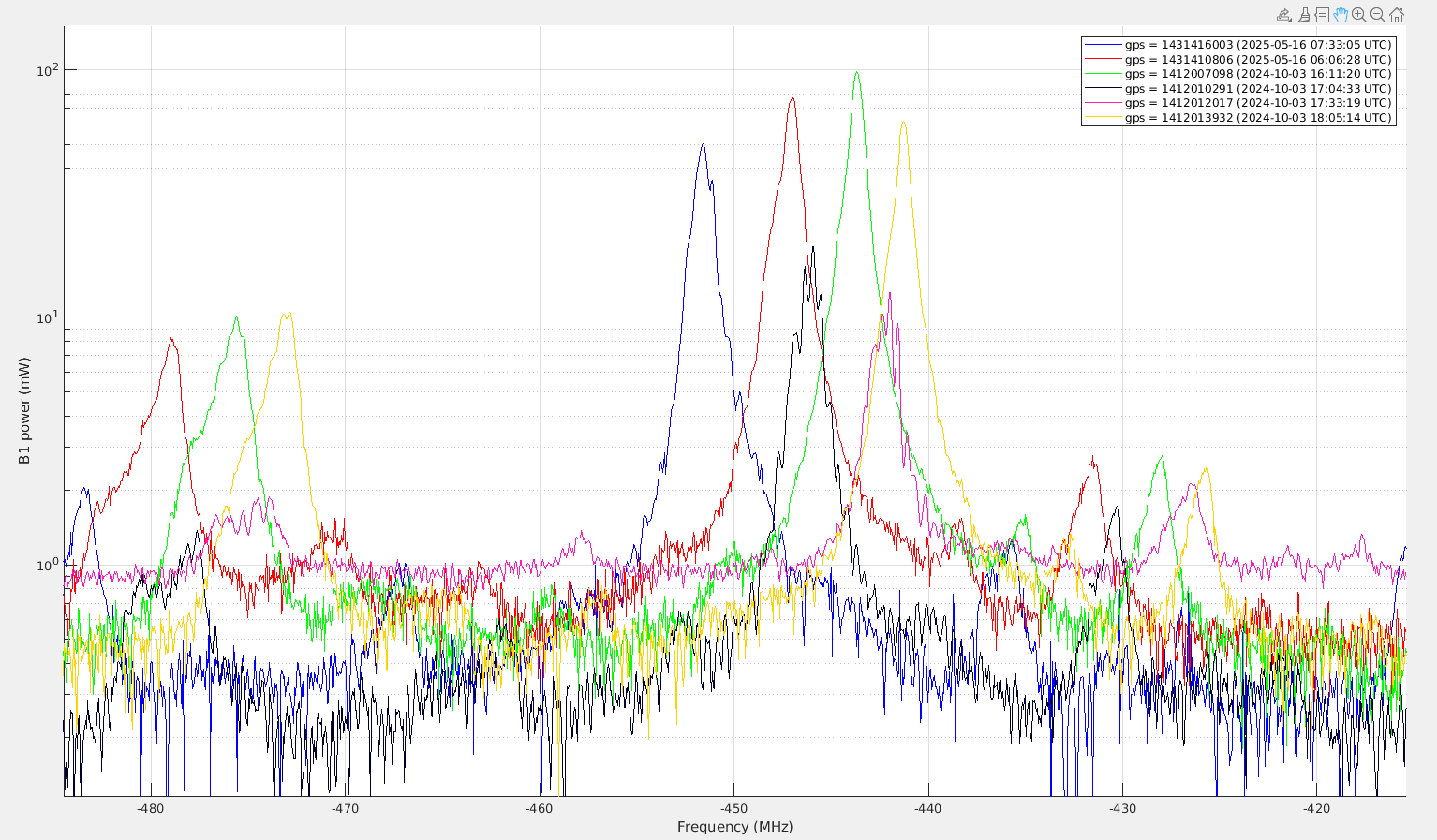
Task: Click the tallest green curve peak
Action: pyautogui.click(x=856, y=73)
